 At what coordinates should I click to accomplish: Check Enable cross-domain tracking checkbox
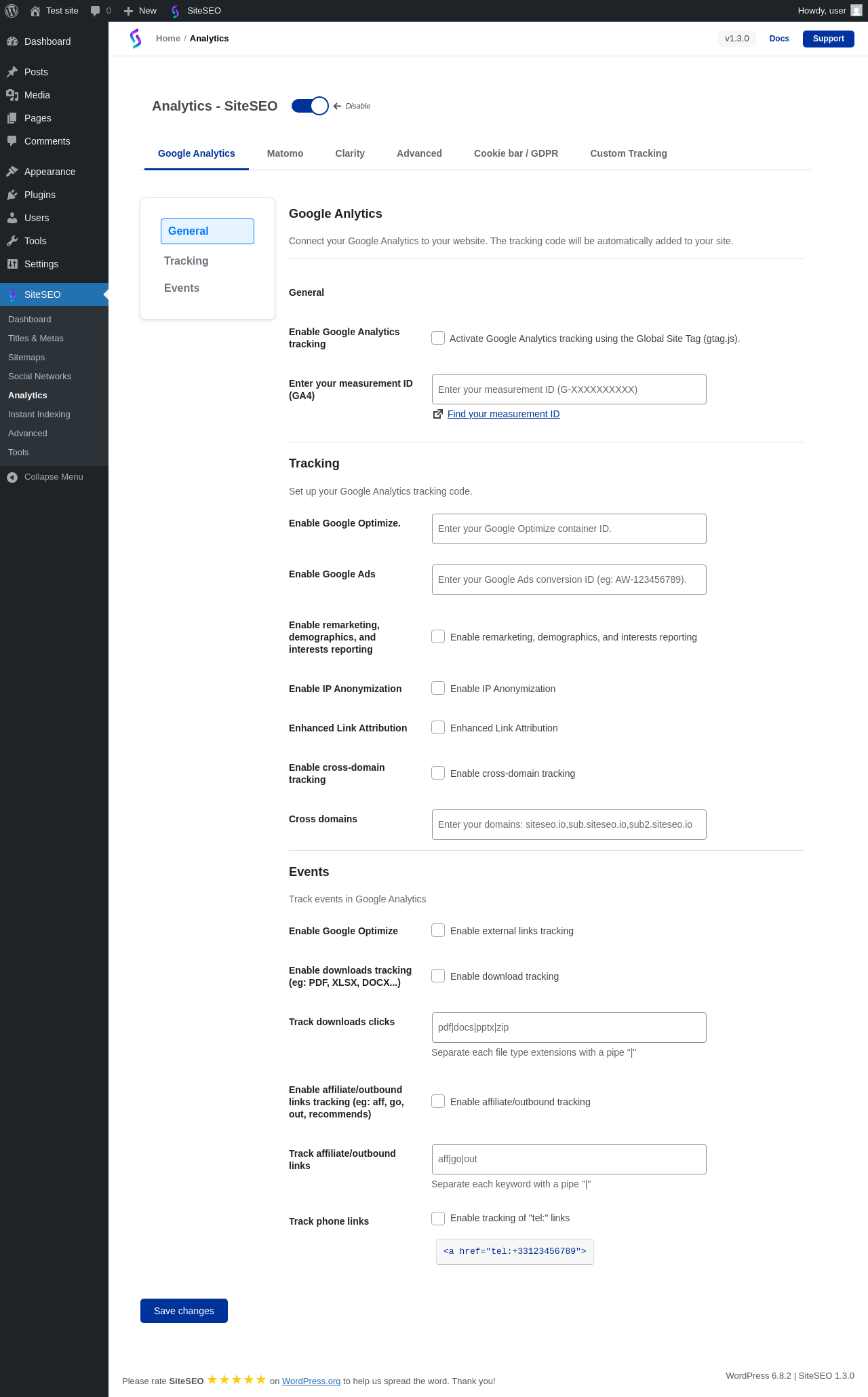point(438,773)
